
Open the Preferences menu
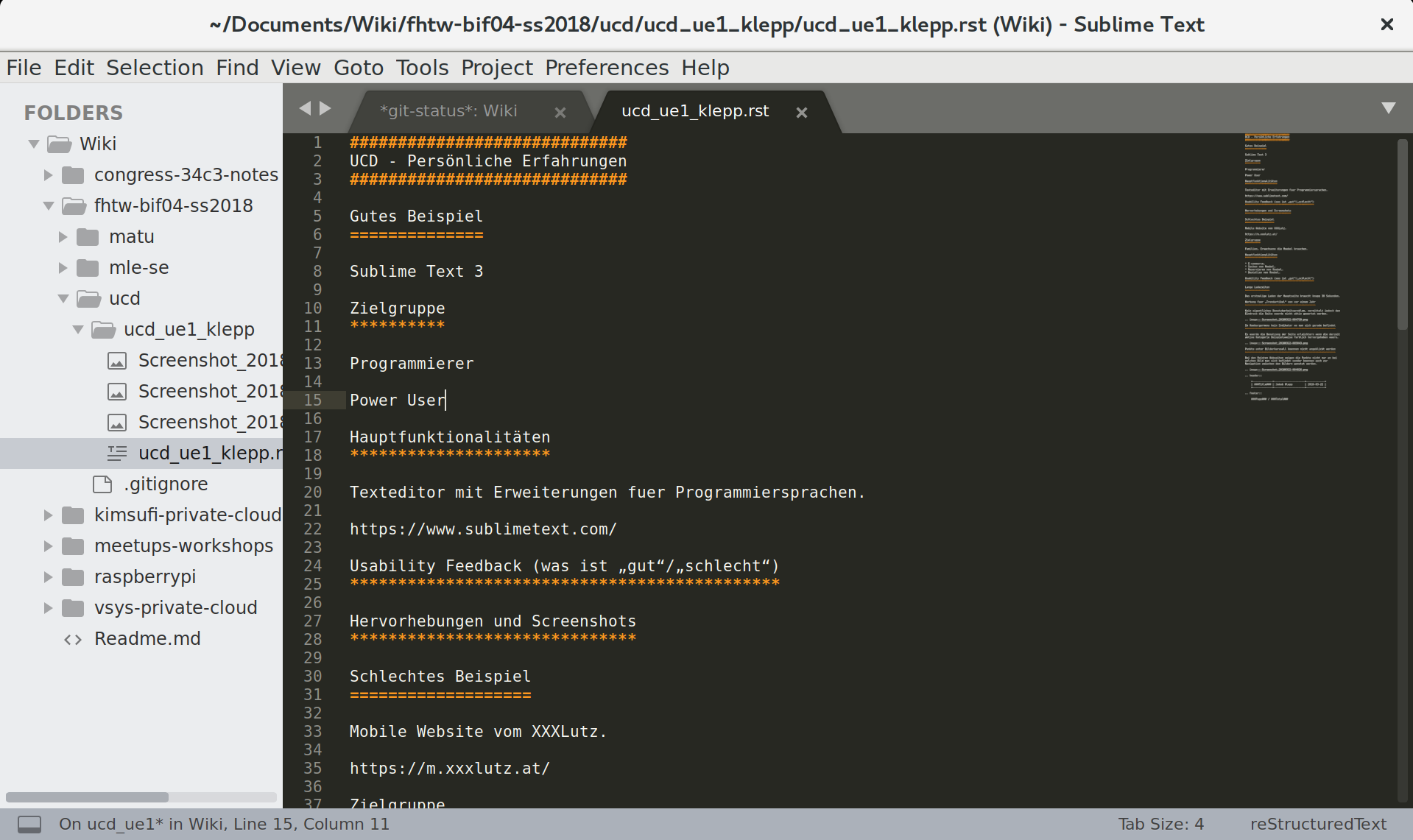click(606, 68)
